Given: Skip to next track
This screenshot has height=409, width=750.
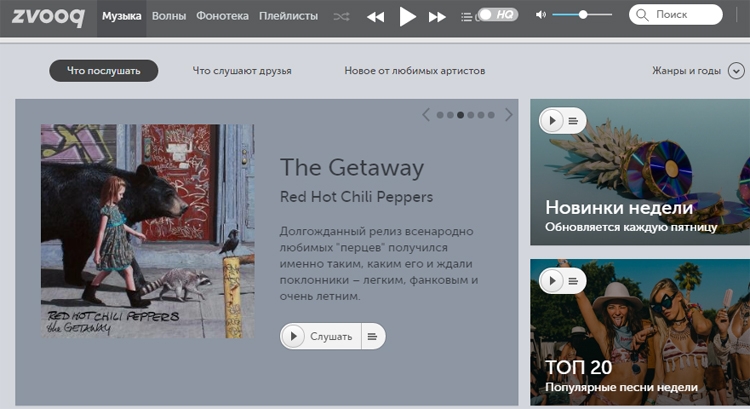Looking at the screenshot, I should [x=437, y=17].
